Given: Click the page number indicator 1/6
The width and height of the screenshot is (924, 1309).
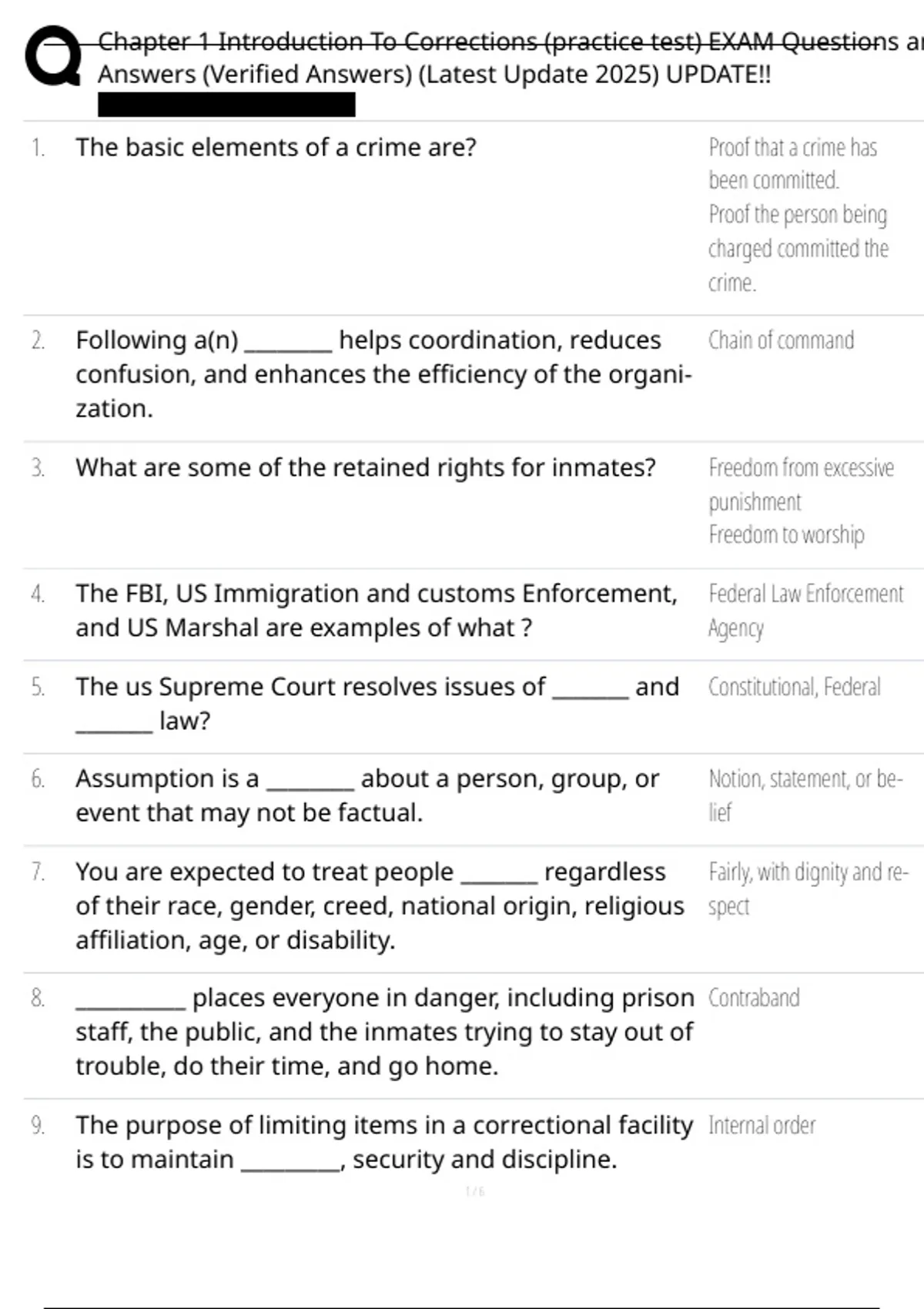Looking at the screenshot, I should click(x=475, y=1192).
